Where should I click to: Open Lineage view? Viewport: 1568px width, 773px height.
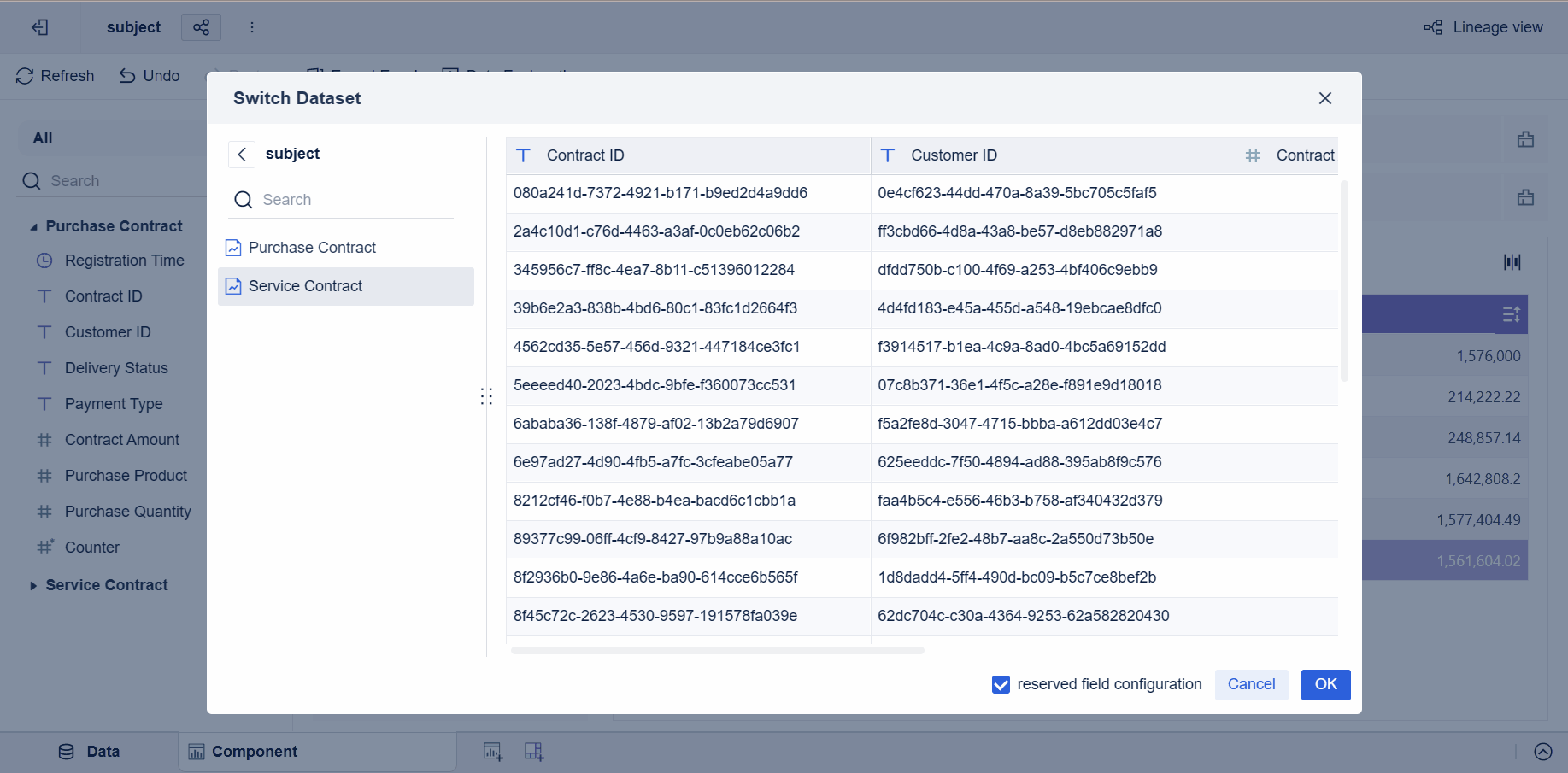click(1484, 26)
